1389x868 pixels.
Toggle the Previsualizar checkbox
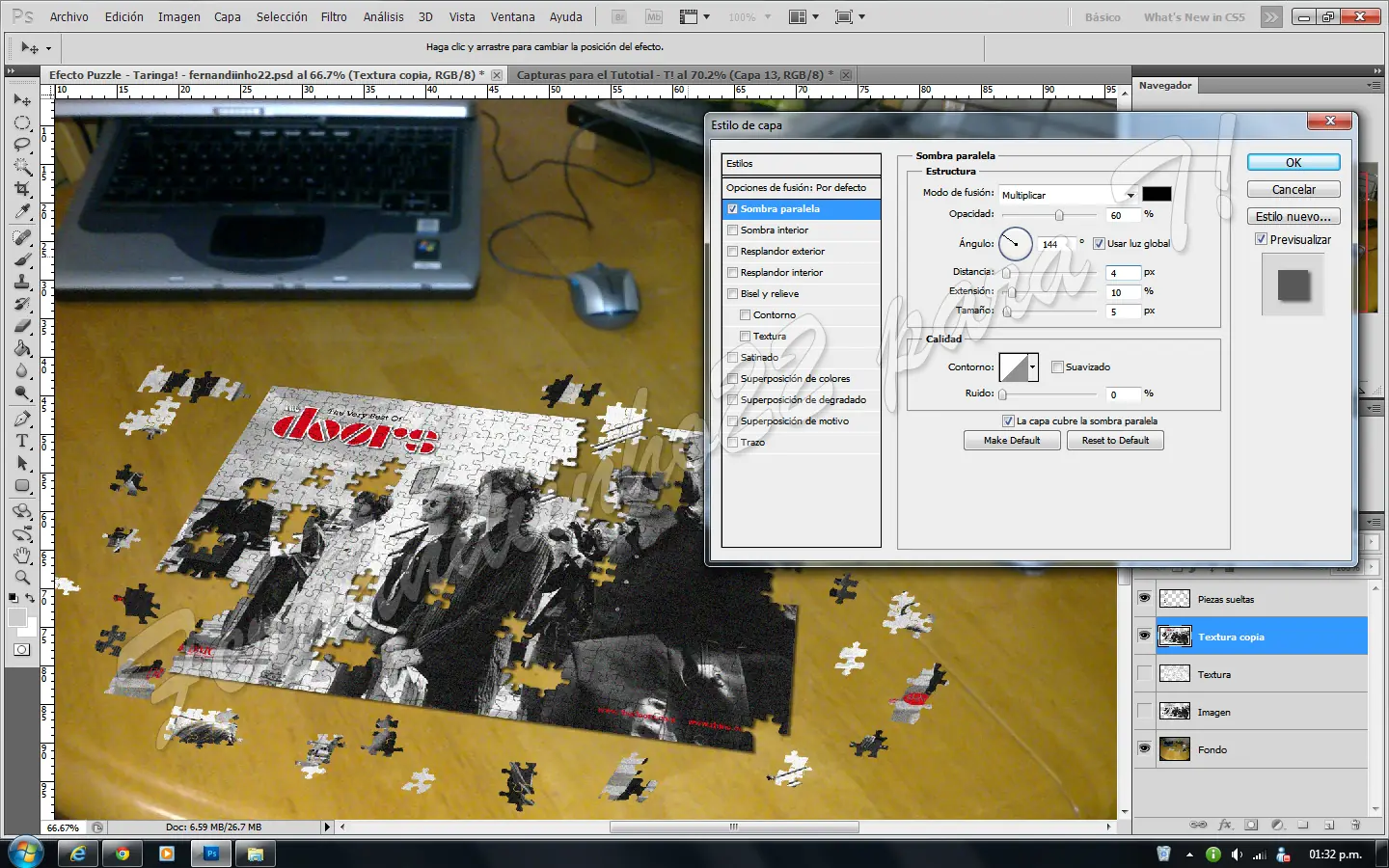click(x=1261, y=239)
